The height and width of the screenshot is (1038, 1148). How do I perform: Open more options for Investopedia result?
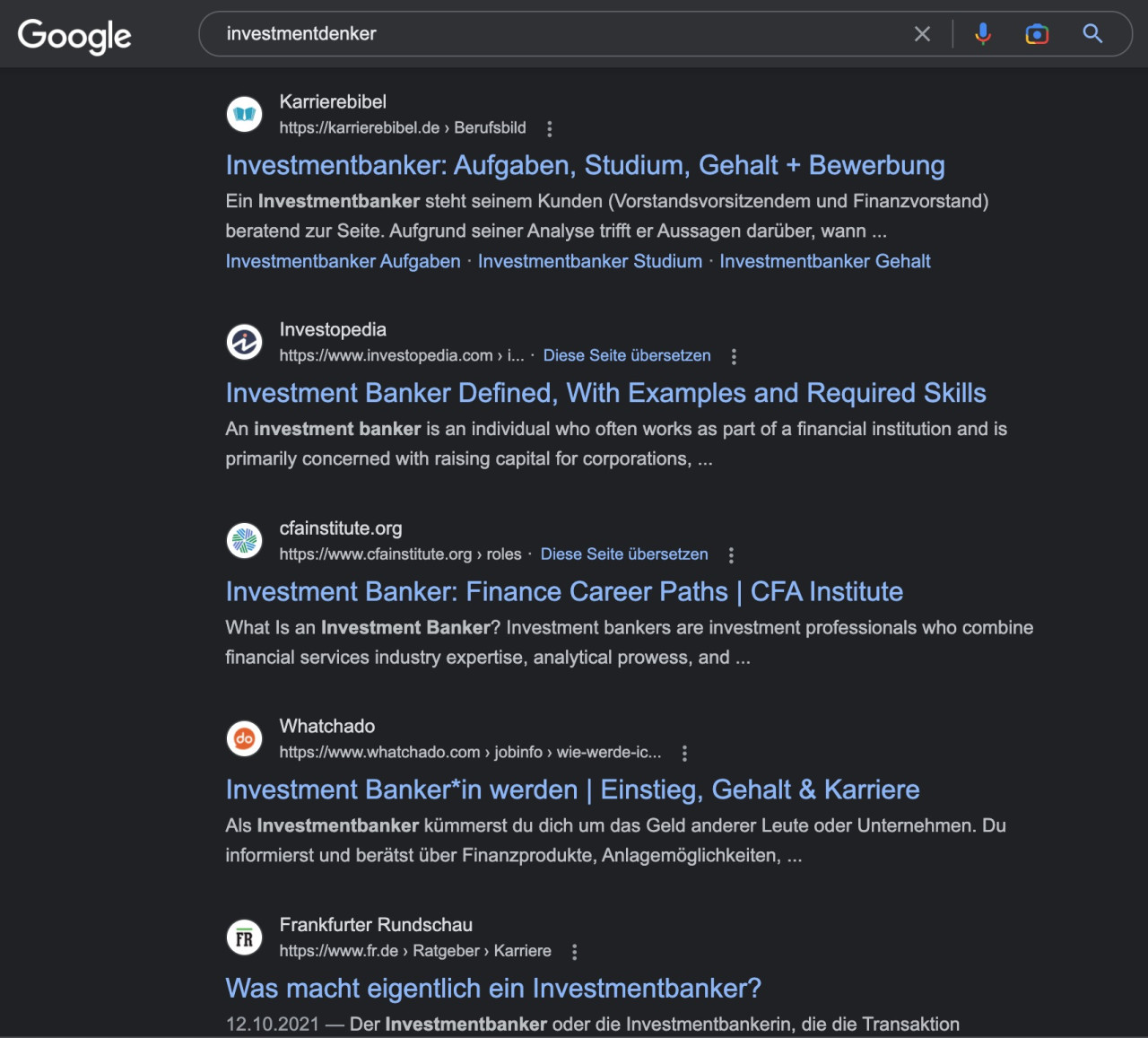coord(734,356)
